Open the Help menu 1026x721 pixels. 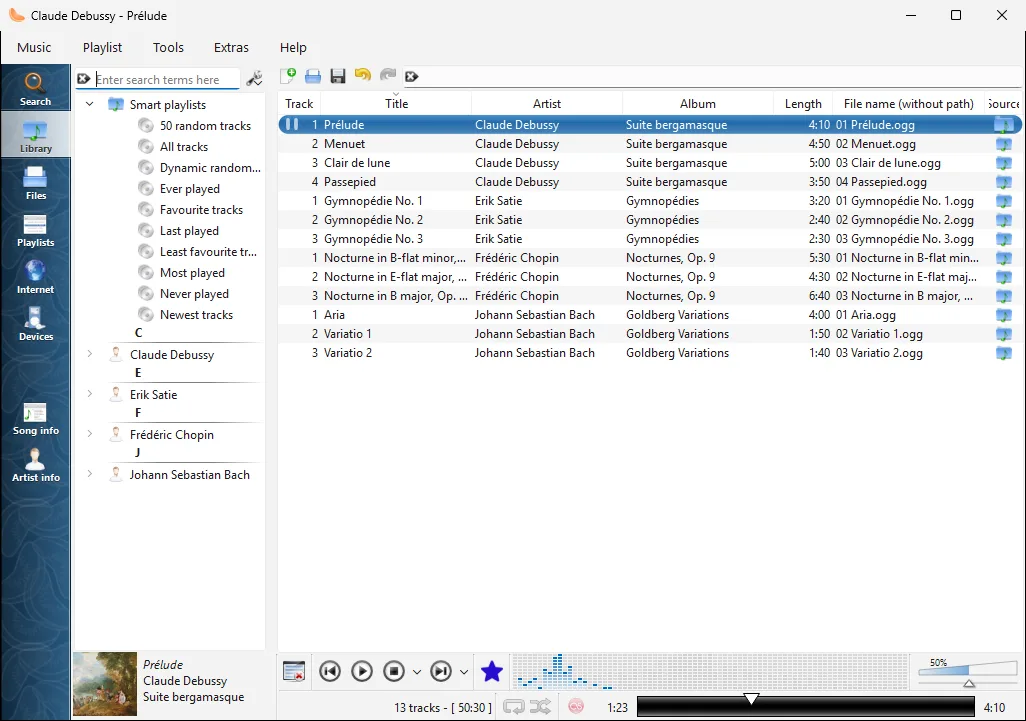[x=293, y=47]
